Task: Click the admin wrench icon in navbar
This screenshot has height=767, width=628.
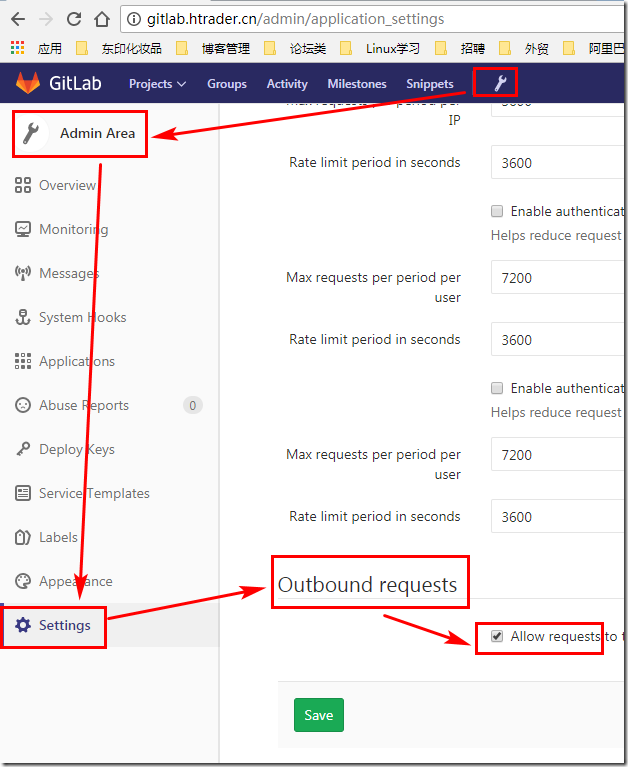Action: (495, 83)
